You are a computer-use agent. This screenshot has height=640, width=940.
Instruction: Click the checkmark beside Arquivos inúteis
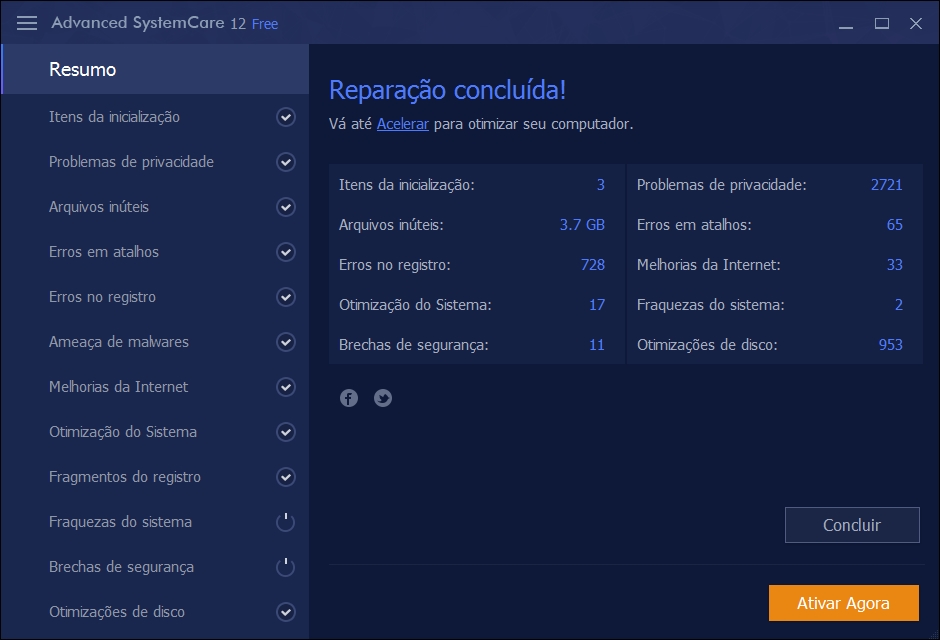point(286,207)
